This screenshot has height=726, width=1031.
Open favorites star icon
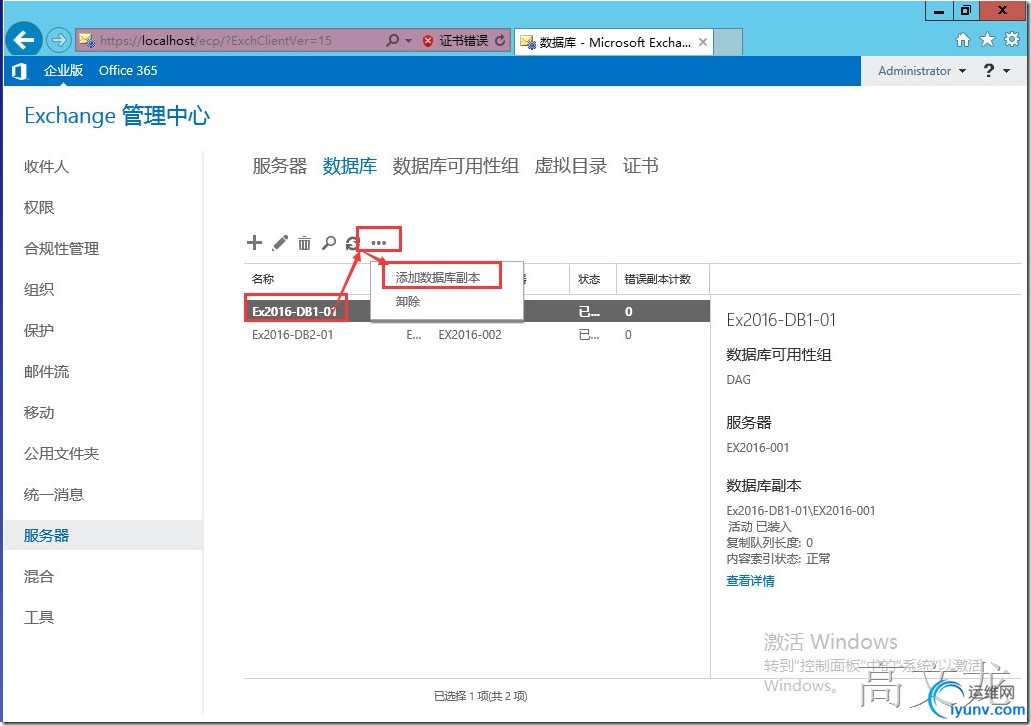[x=987, y=40]
